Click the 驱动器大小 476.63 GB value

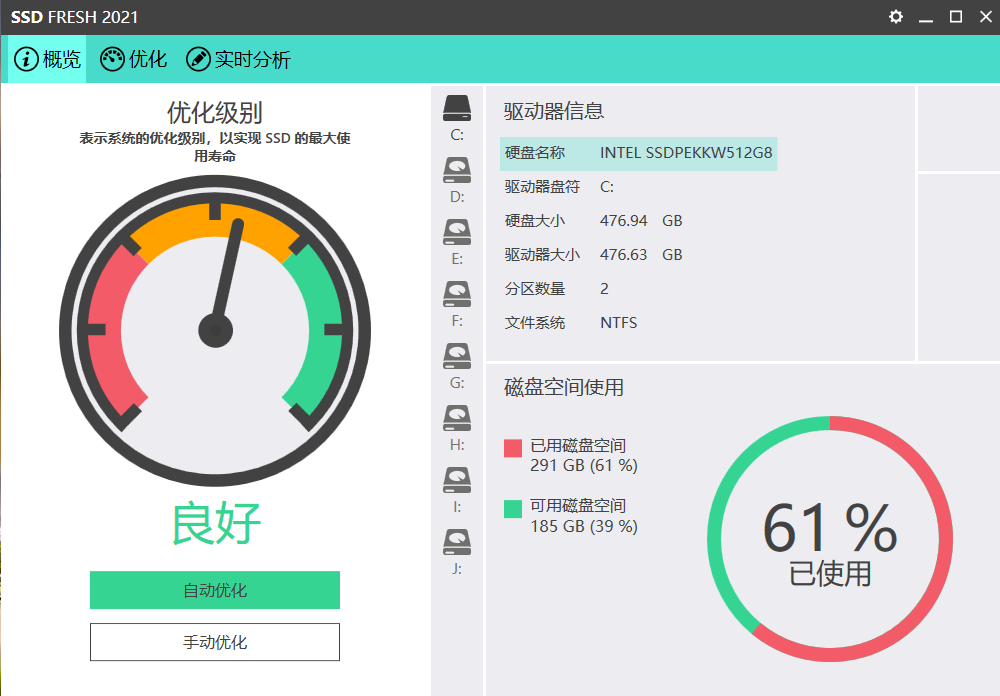(641, 255)
